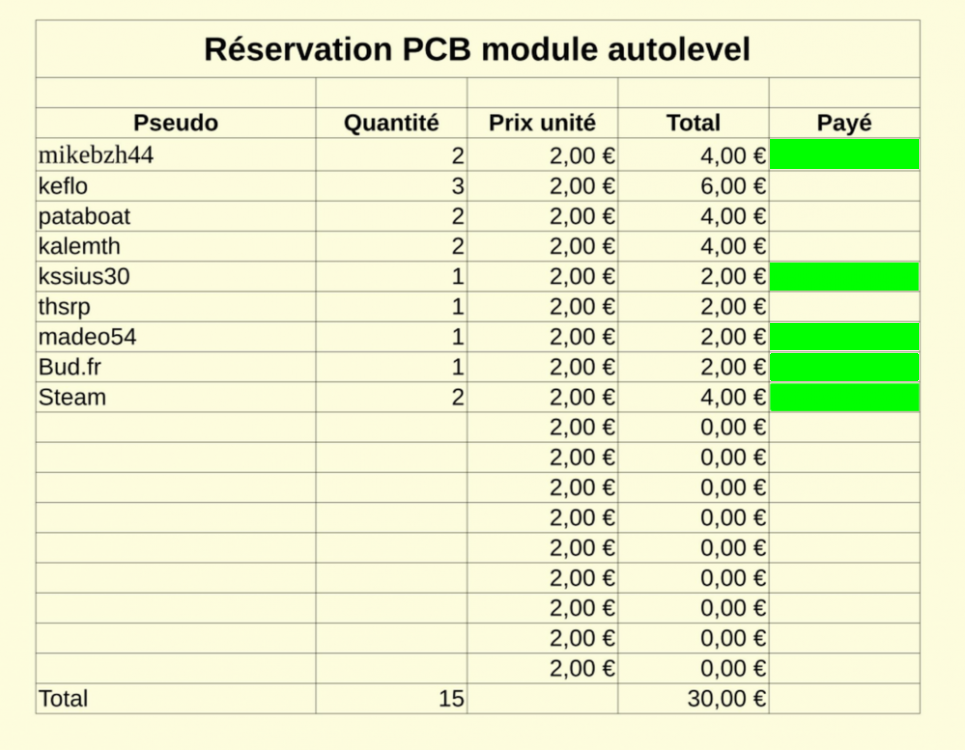
Task: Select the Prix unité column header
Action: [x=542, y=123]
